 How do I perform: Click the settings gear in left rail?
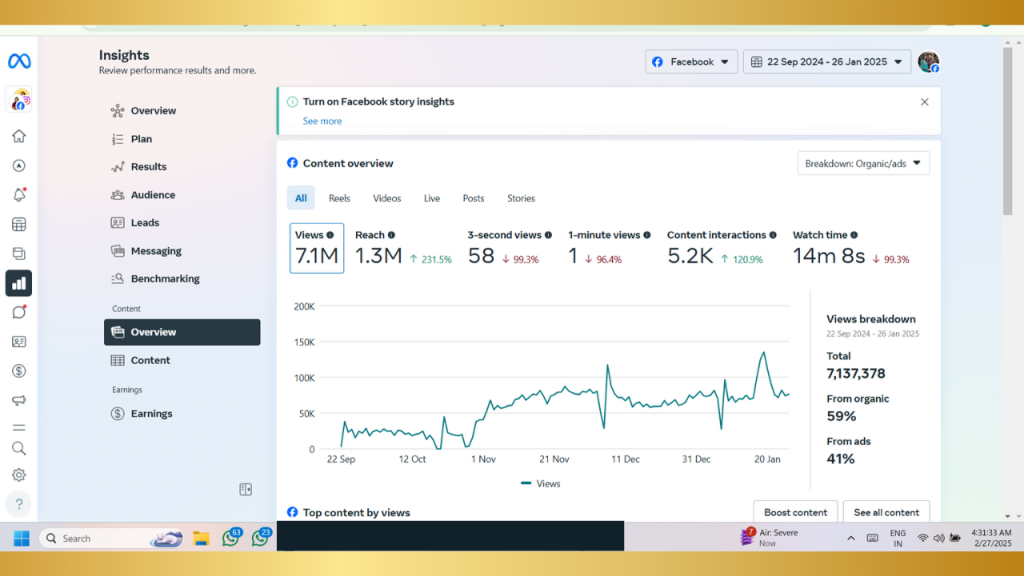[x=19, y=475]
